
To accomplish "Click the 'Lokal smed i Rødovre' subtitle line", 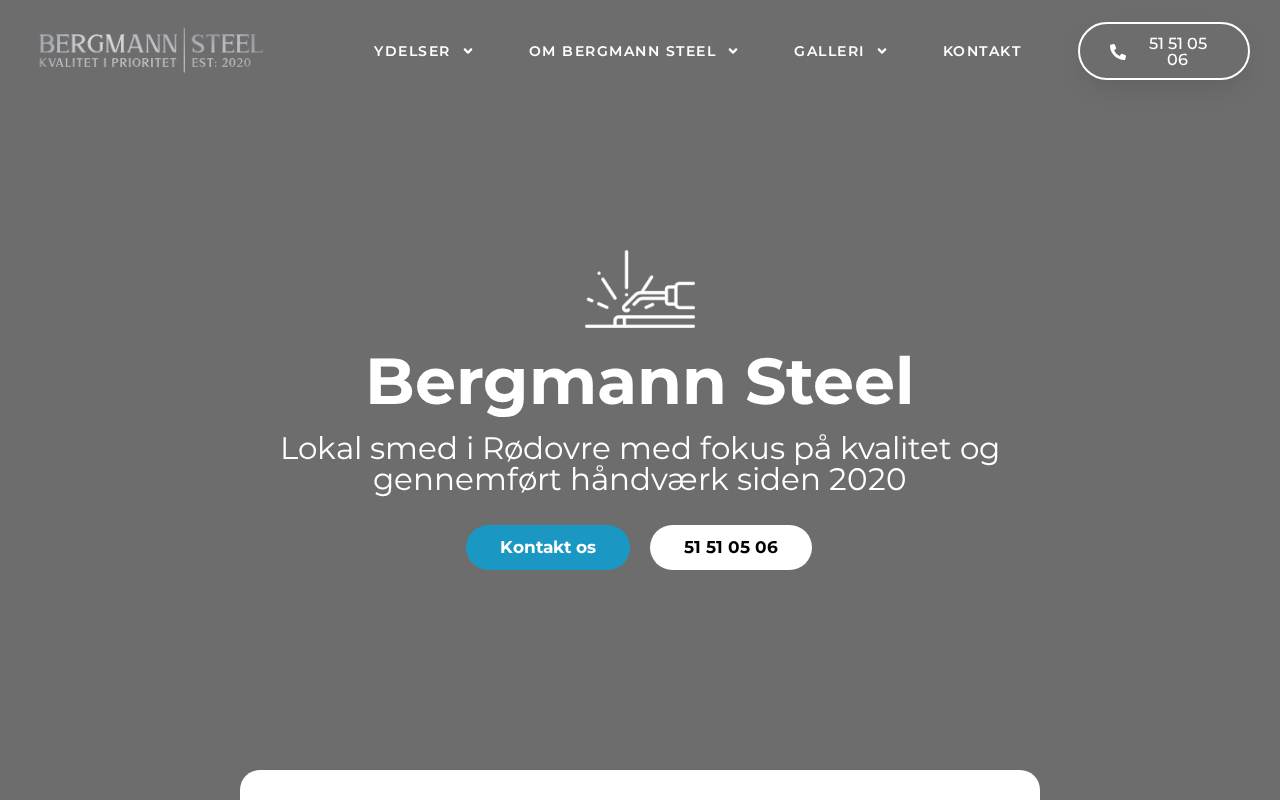I will pyautogui.click(x=640, y=448).
